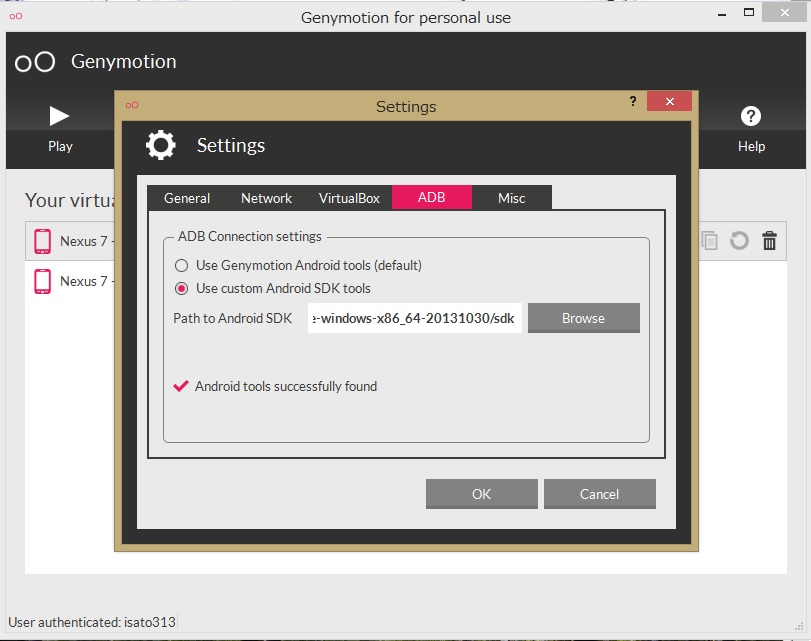Click the 'Path to Android SDK' label
Viewport: 811px width, 641px height.
[x=233, y=318]
